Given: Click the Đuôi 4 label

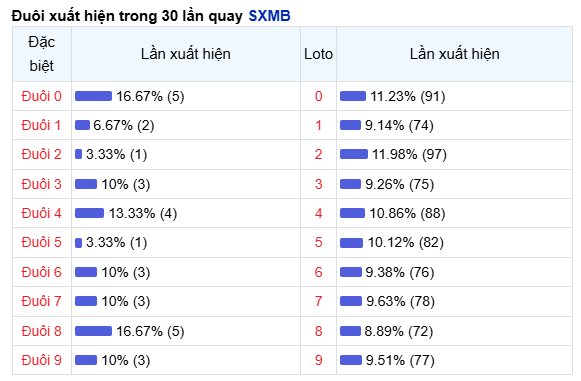Looking at the screenshot, I should pyautogui.click(x=42, y=213).
